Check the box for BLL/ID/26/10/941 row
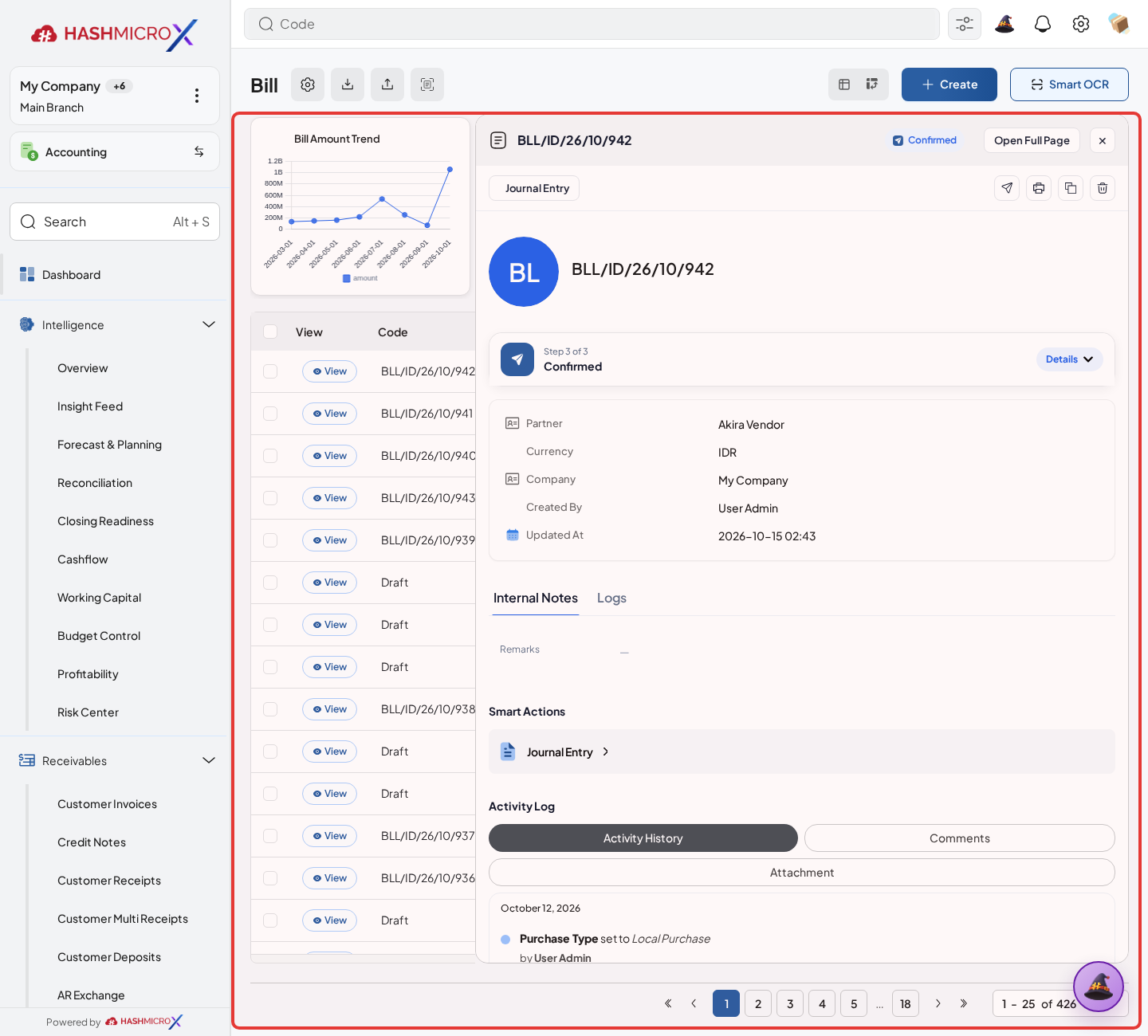The image size is (1148, 1036). (x=270, y=414)
